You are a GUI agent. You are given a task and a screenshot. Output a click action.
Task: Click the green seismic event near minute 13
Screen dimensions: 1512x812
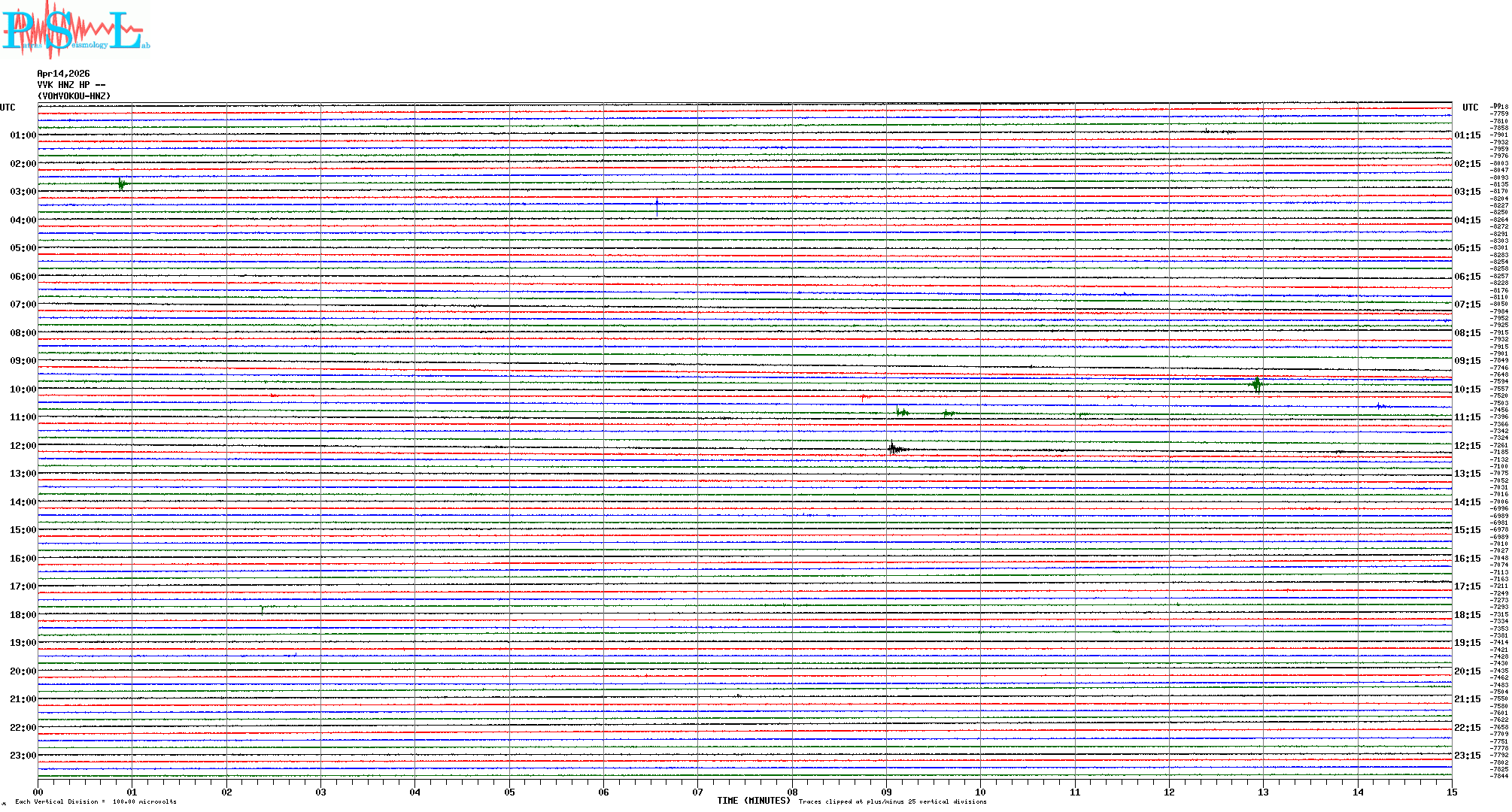[x=1256, y=385]
